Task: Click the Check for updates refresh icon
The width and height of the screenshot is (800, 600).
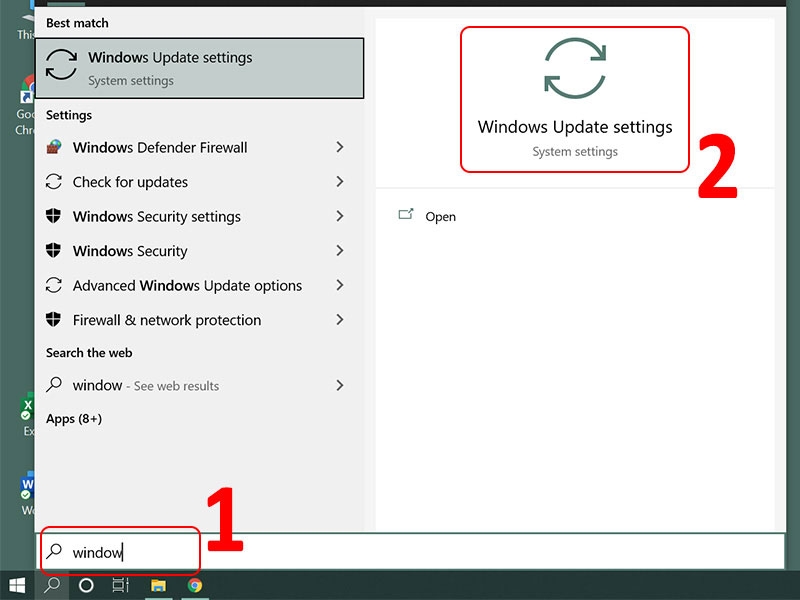Action: (54, 182)
